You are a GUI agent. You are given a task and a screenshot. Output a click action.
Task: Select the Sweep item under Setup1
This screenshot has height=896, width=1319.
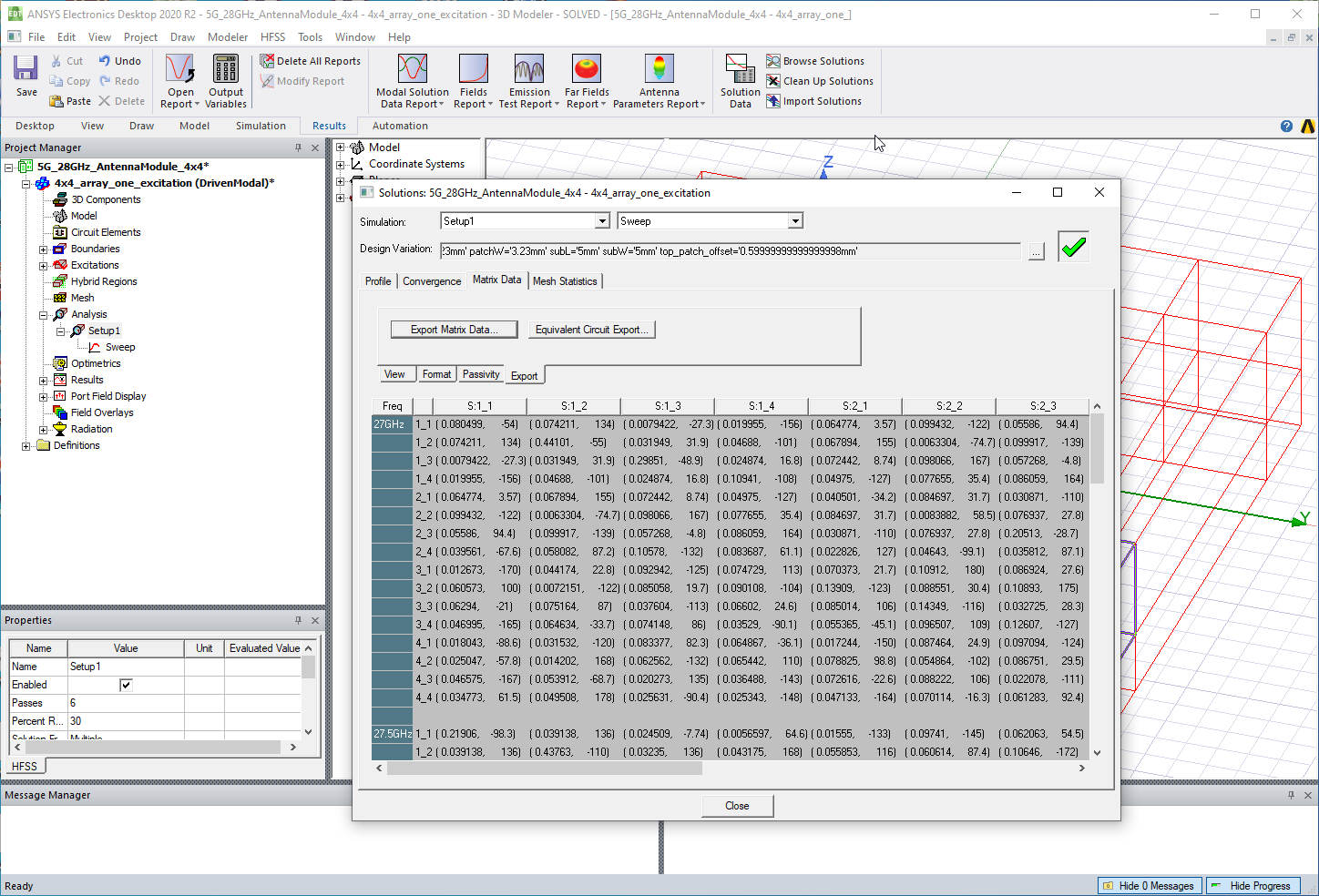(x=119, y=347)
